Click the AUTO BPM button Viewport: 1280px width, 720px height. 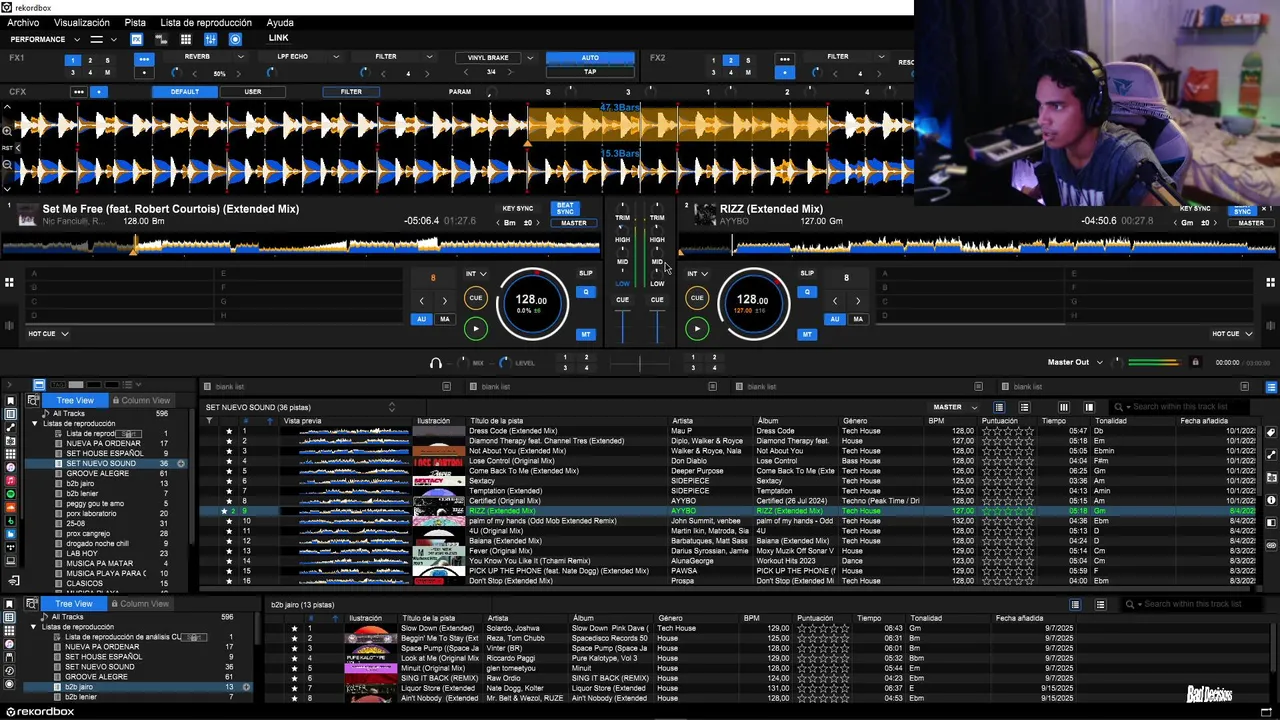(590, 58)
